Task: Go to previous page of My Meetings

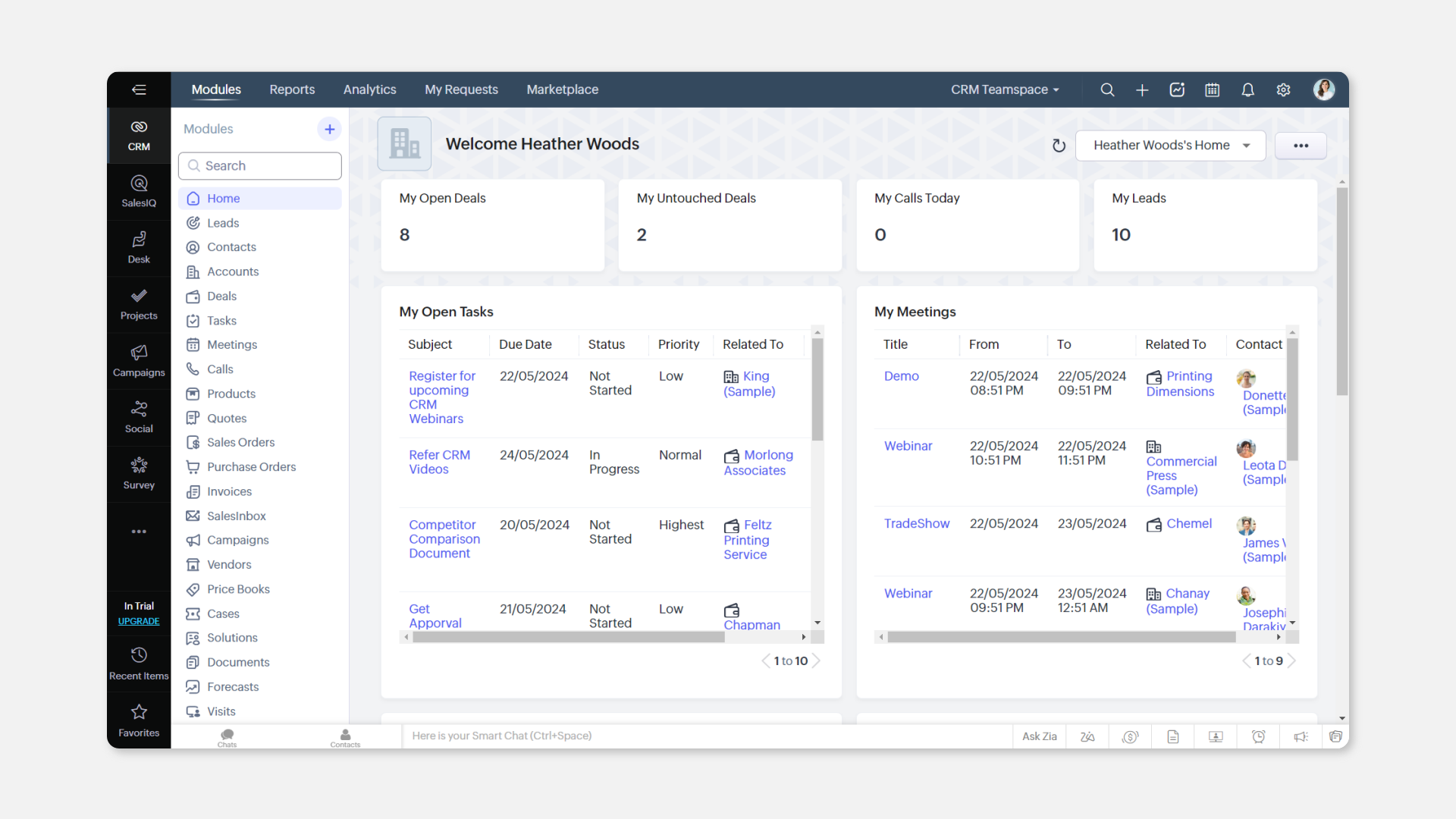Action: click(x=1246, y=661)
